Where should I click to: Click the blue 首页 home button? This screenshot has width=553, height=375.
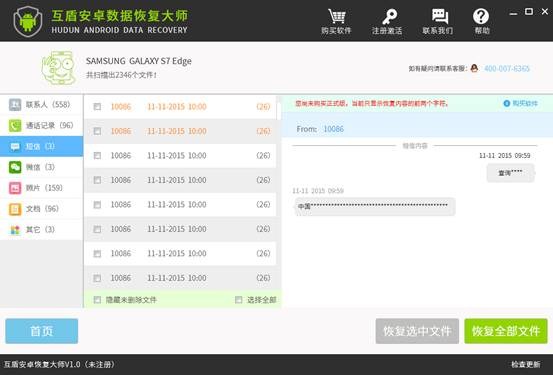coord(42,331)
